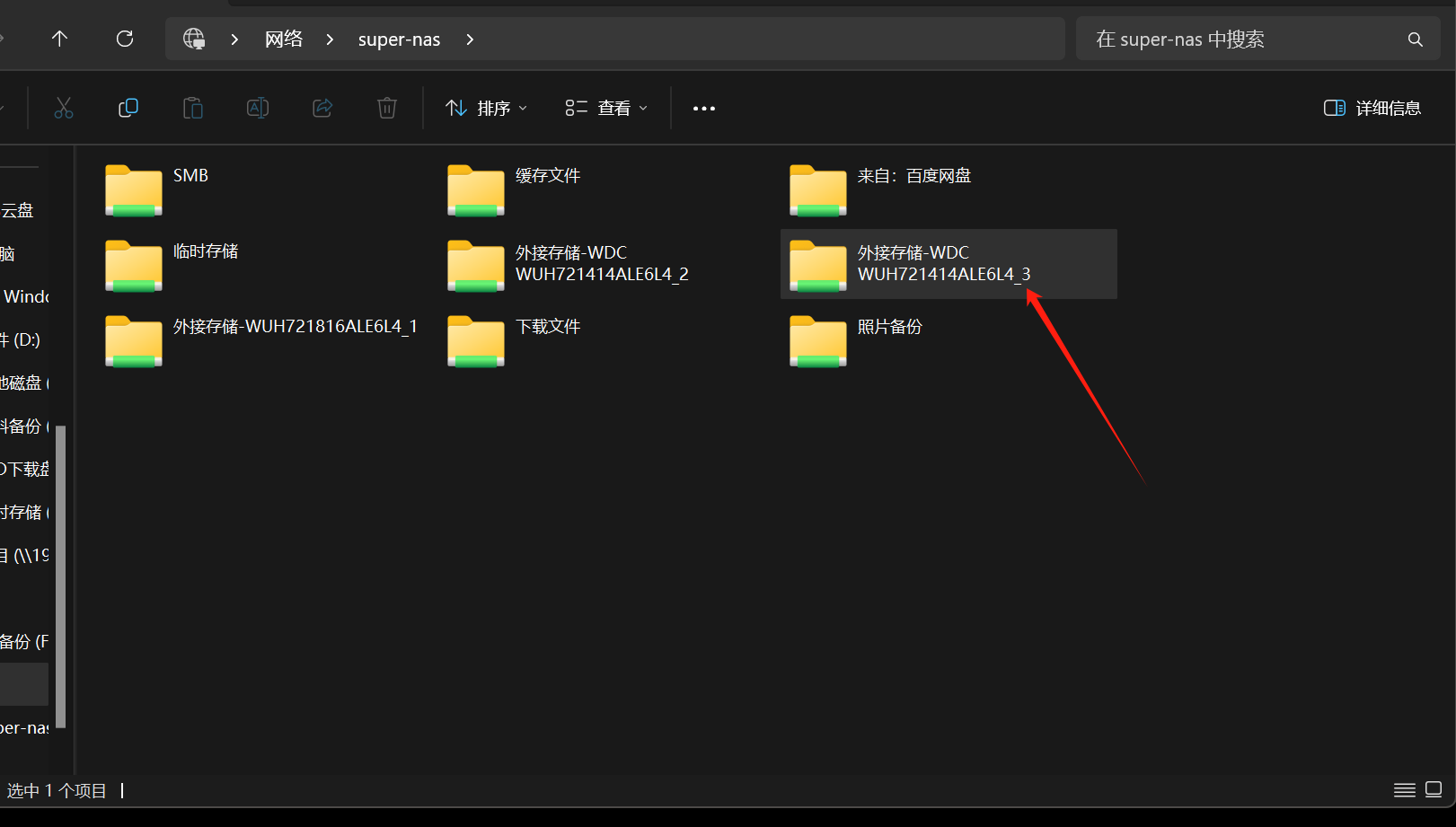Open the three-dot more options menu
The height and width of the screenshot is (827, 1456).
pos(704,109)
